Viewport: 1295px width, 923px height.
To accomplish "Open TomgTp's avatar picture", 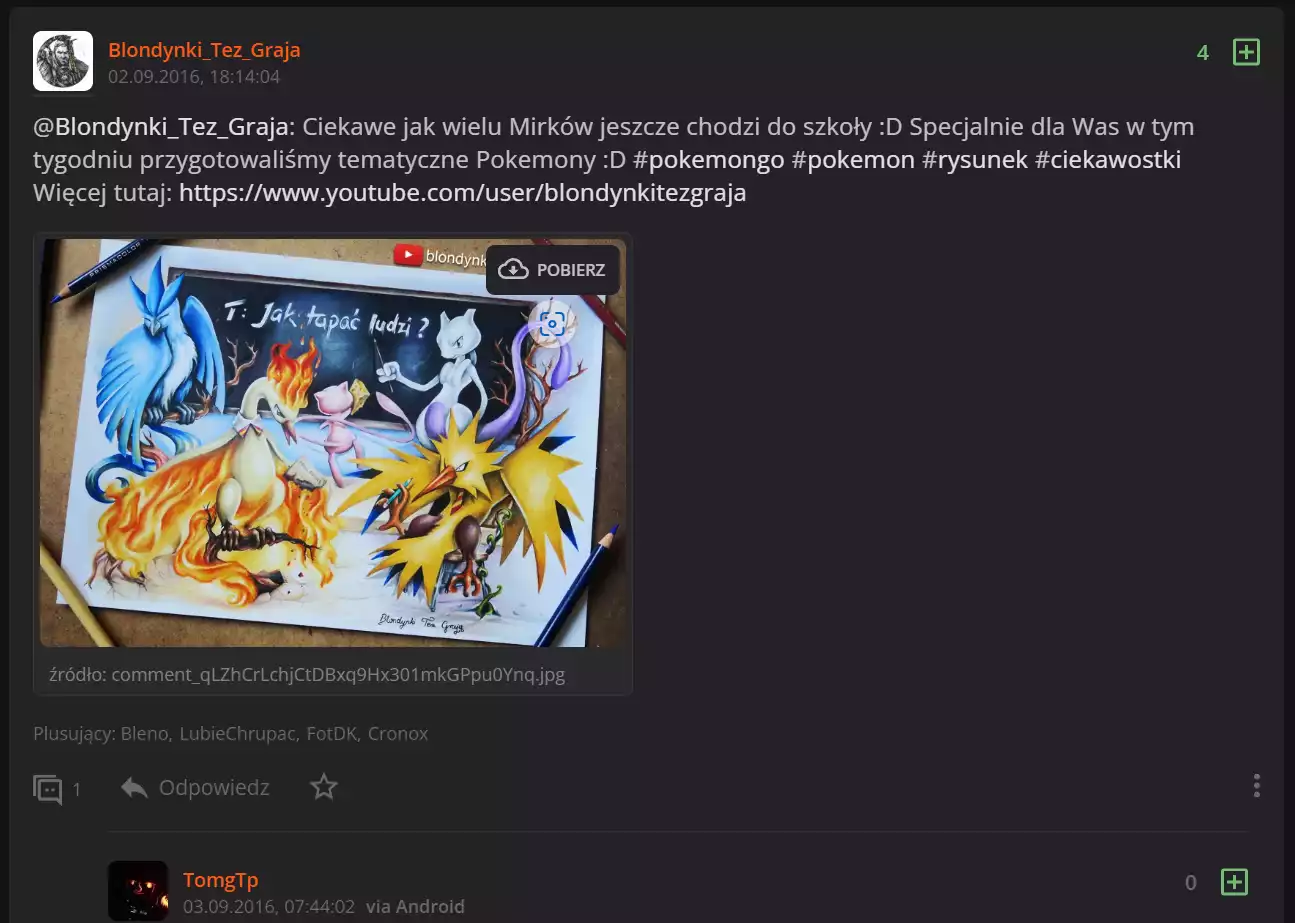I will coord(138,891).
